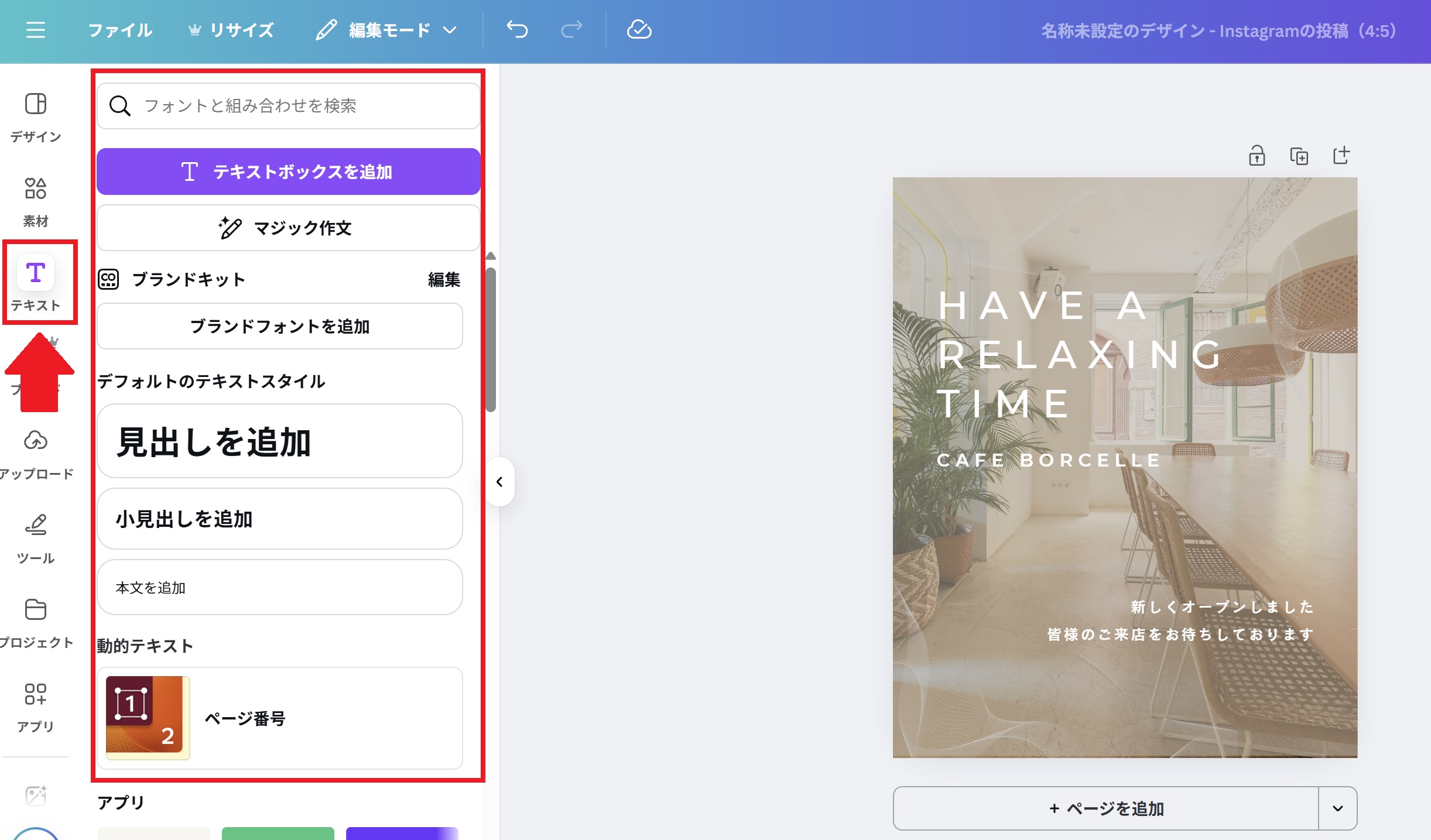This screenshot has height=840, width=1431.
Task: Open the ファイル menu
Action: click(120, 30)
